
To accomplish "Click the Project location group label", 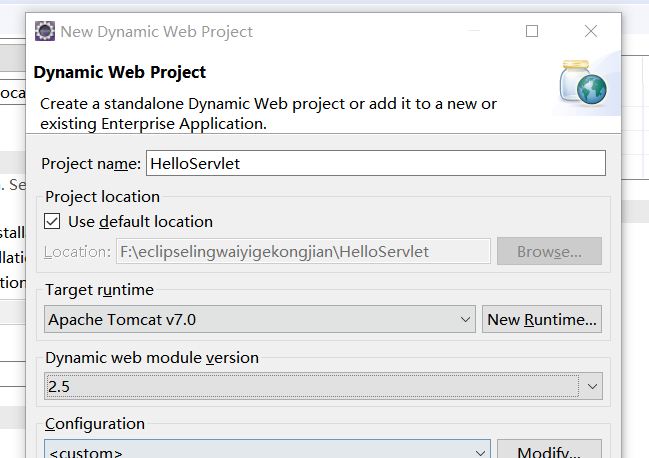I will (x=102, y=197).
